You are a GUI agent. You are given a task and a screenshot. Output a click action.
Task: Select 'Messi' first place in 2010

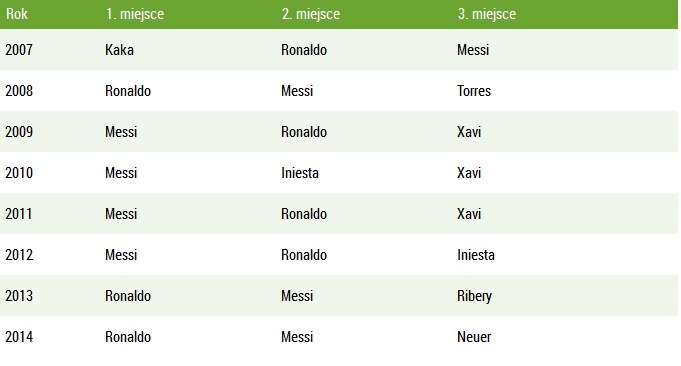click(121, 173)
